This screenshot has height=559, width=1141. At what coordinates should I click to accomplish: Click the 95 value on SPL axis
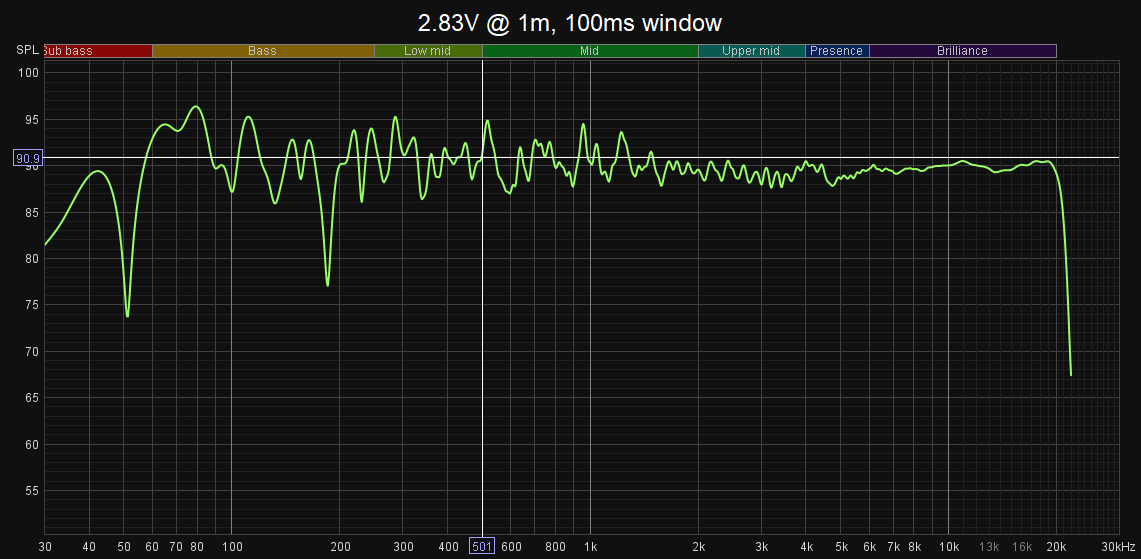click(32, 119)
